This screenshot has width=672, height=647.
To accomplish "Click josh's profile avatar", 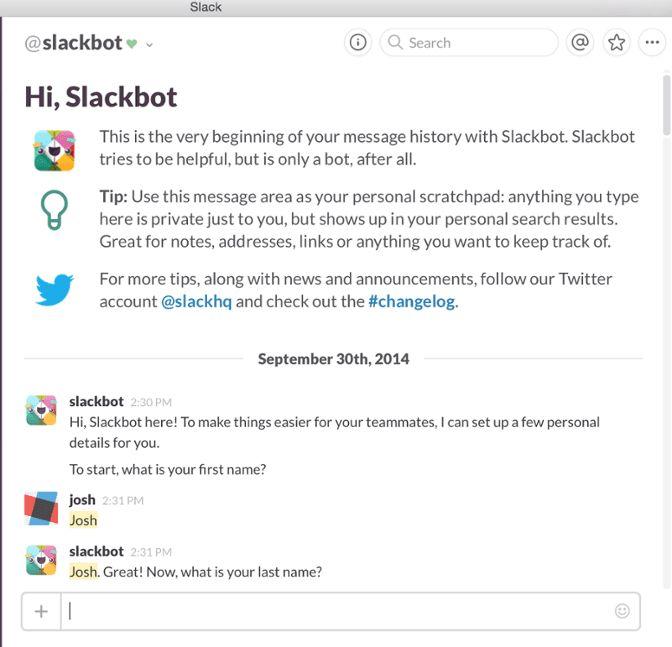I will coord(41,509).
